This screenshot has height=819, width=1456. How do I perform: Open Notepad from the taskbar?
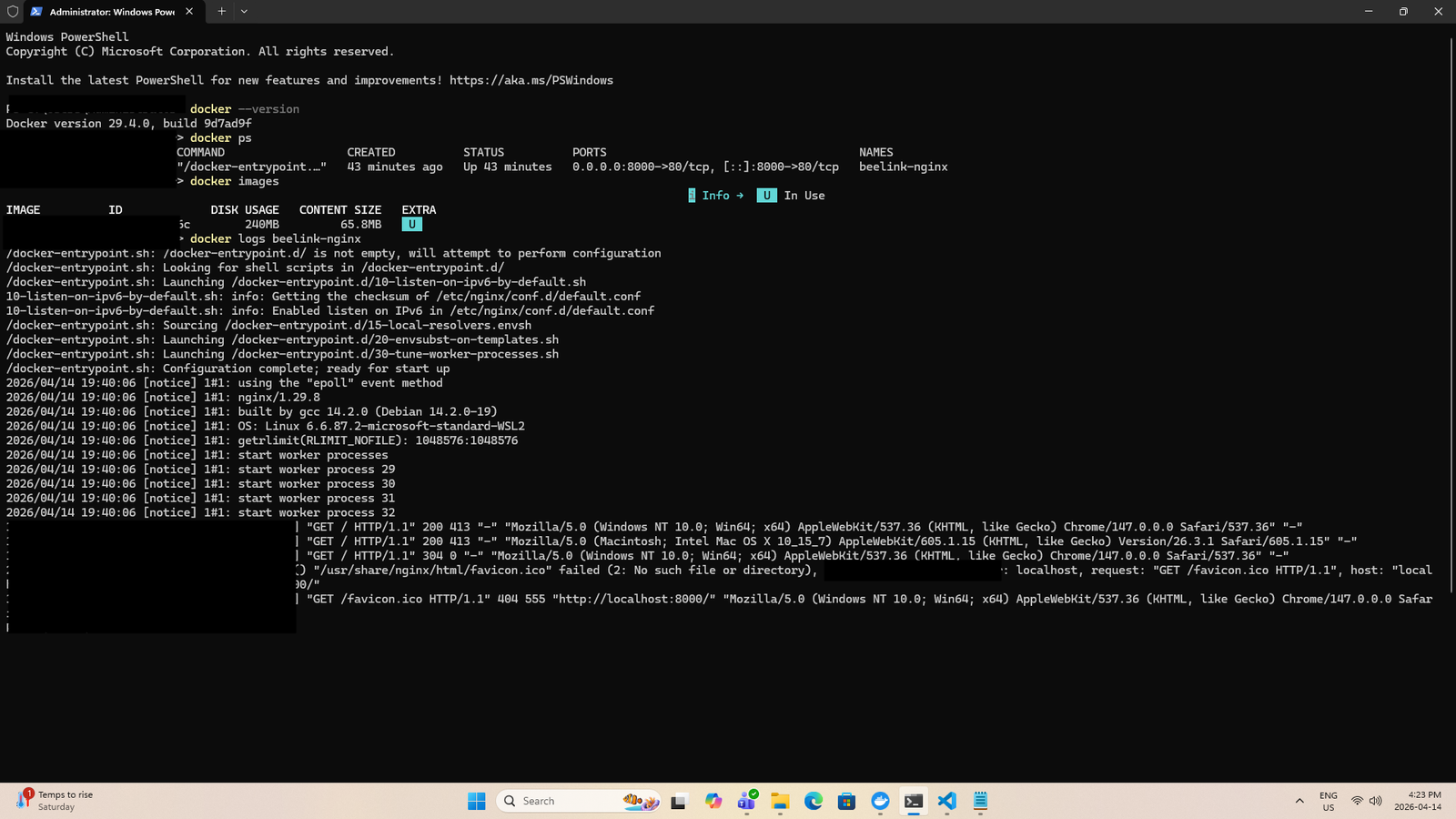tap(980, 801)
